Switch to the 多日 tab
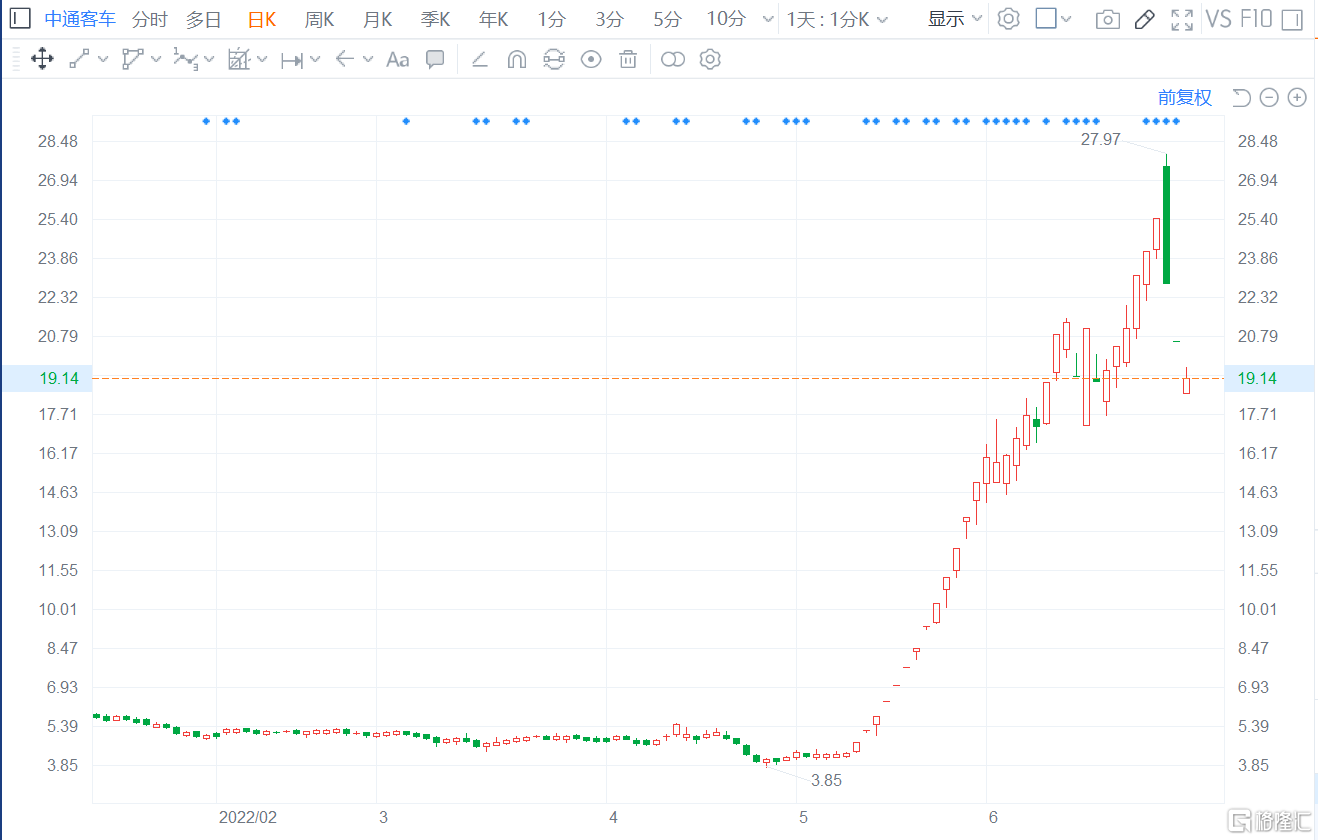This screenshot has height=840, width=1318. pyautogui.click(x=203, y=19)
